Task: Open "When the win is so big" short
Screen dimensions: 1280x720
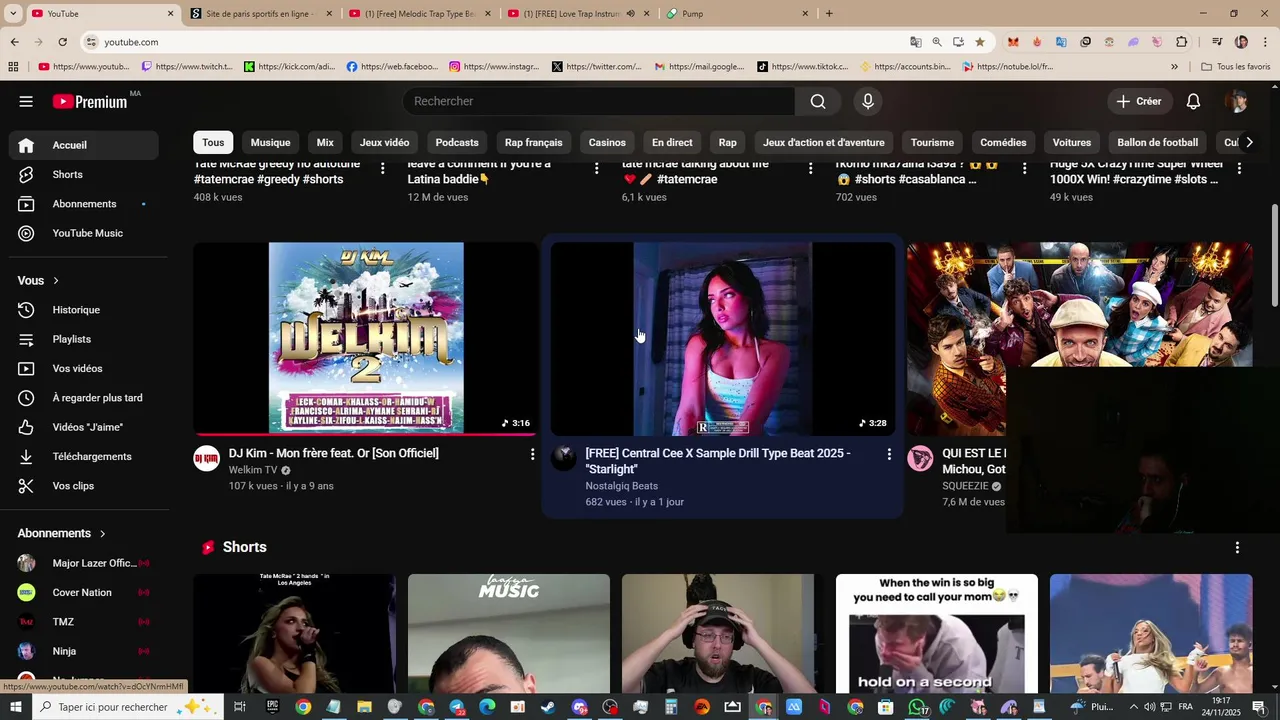Action: (937, 632)
